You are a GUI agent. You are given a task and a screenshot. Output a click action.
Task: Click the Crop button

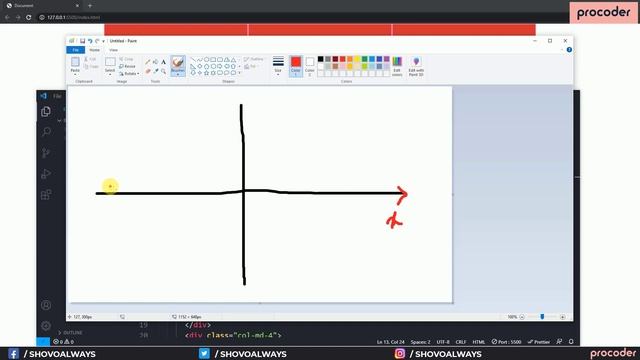pos(127,59)
